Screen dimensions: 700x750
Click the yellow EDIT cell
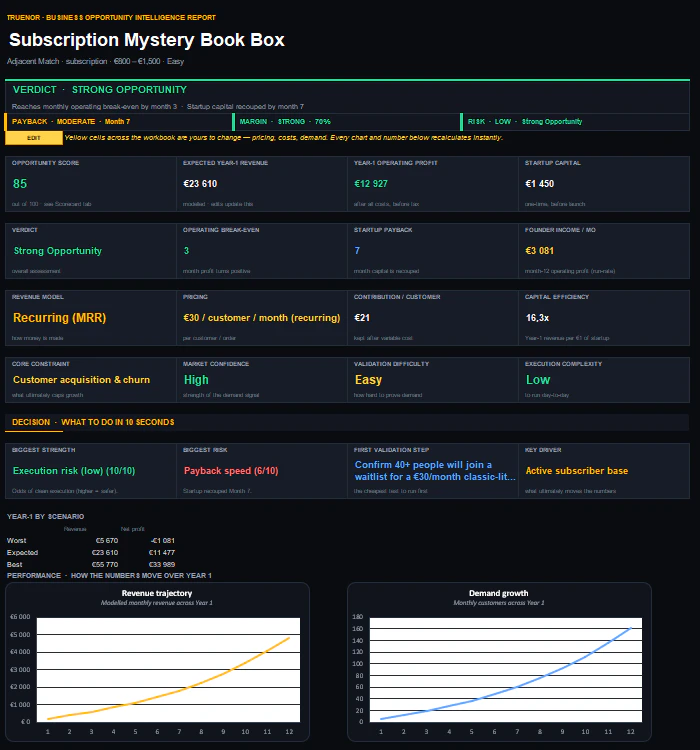(33, 138)
